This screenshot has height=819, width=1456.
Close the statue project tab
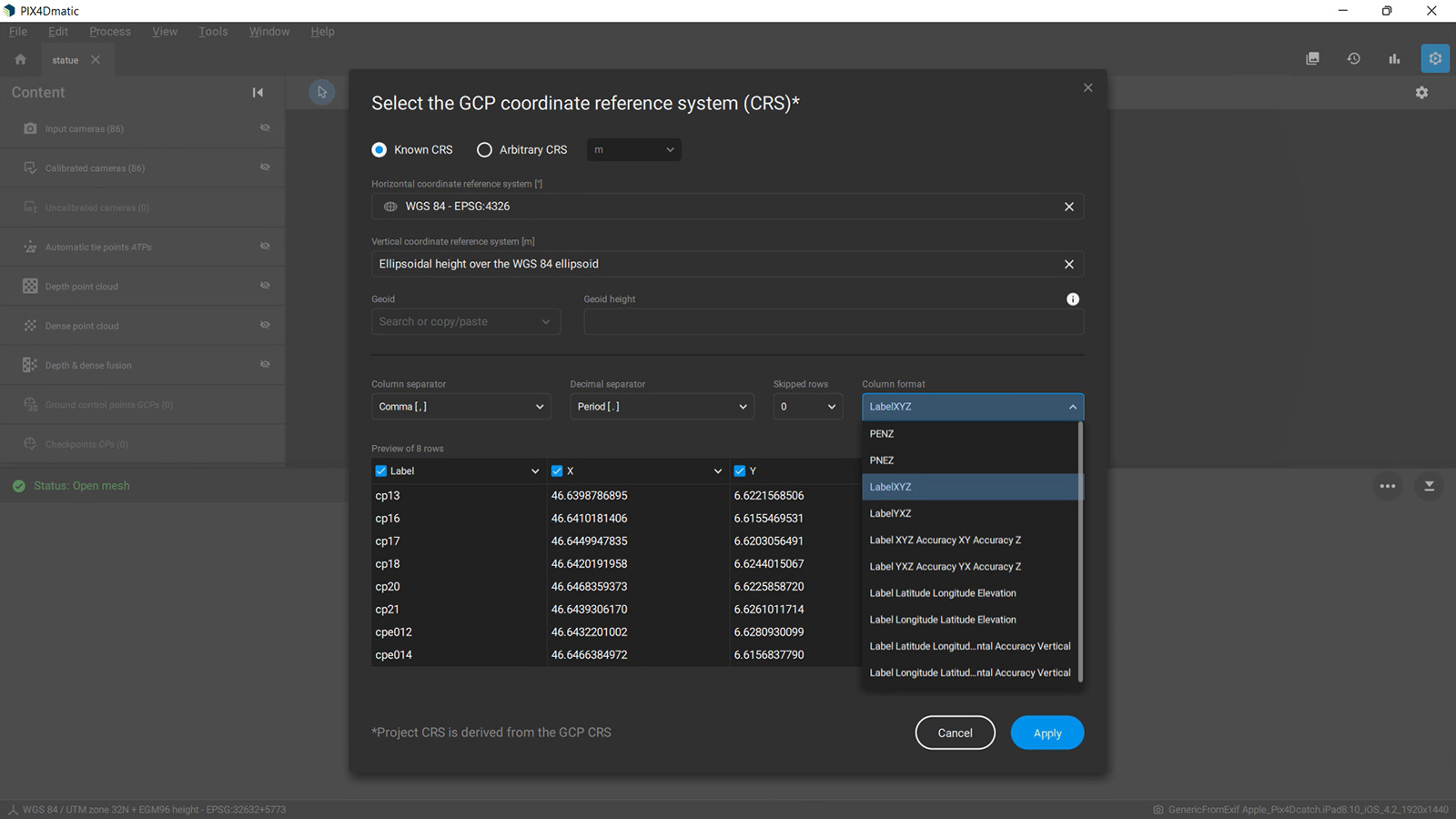tap(96, 60)
